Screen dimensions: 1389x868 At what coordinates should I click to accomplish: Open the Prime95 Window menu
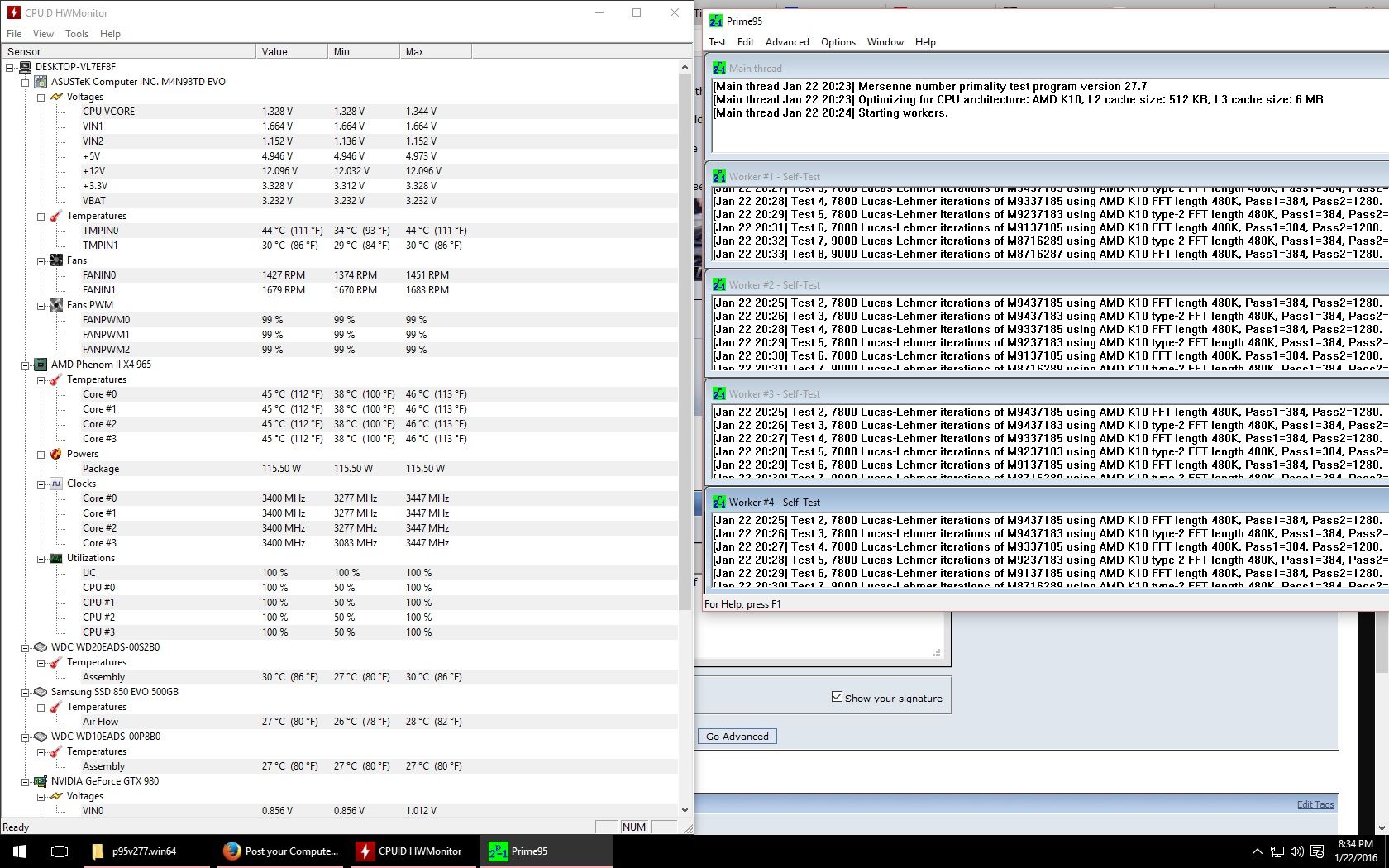pos(885,42)
